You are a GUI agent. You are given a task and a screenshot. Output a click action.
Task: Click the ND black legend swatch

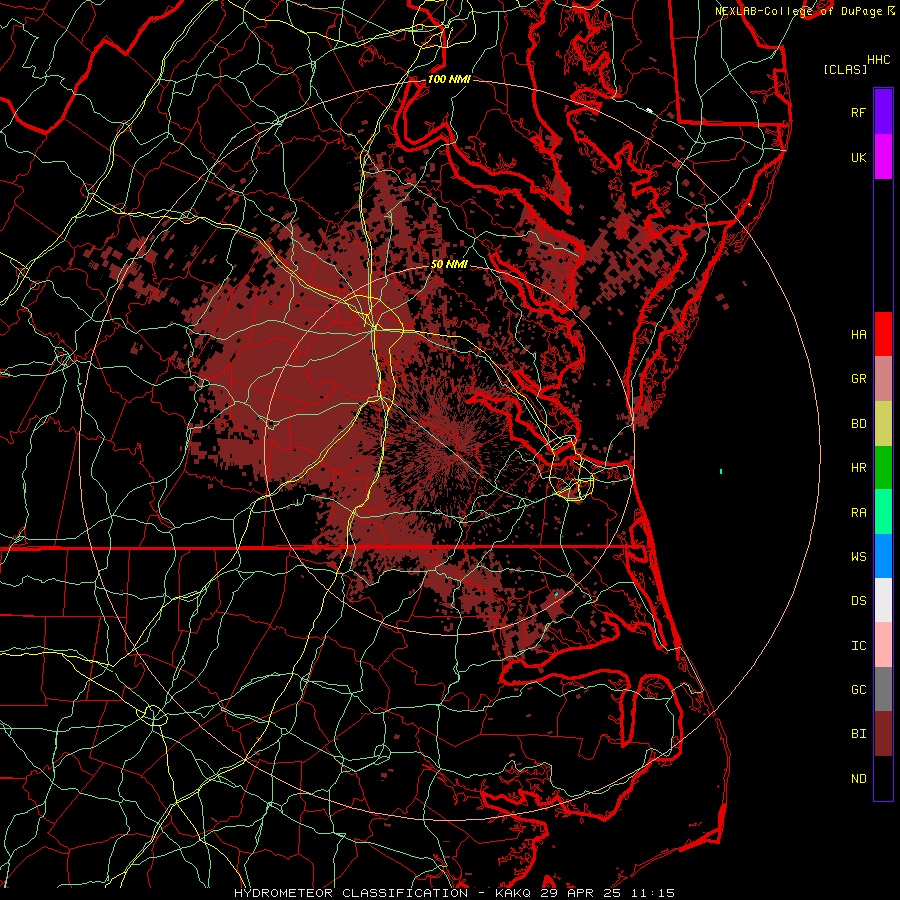tap(883, 778)
